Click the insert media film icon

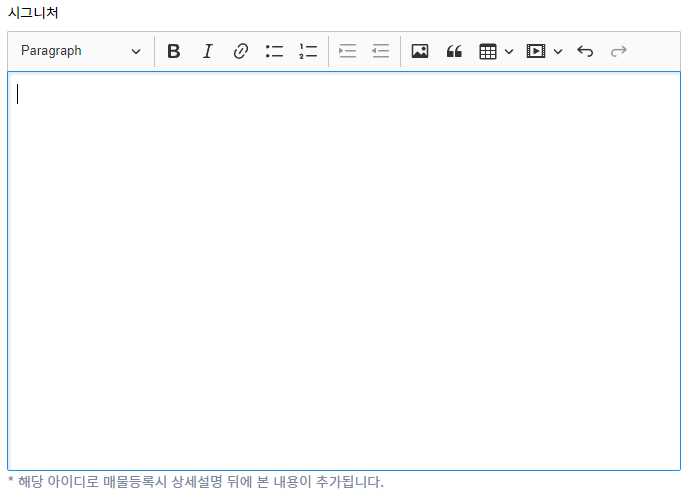[x=536, y=51]
